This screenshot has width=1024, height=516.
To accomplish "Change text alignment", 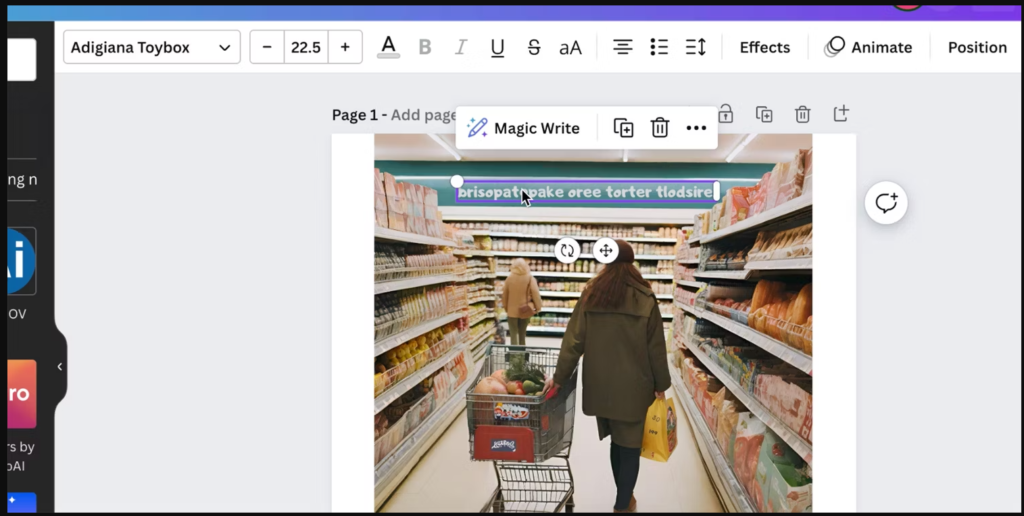I will tap(622, 47).
